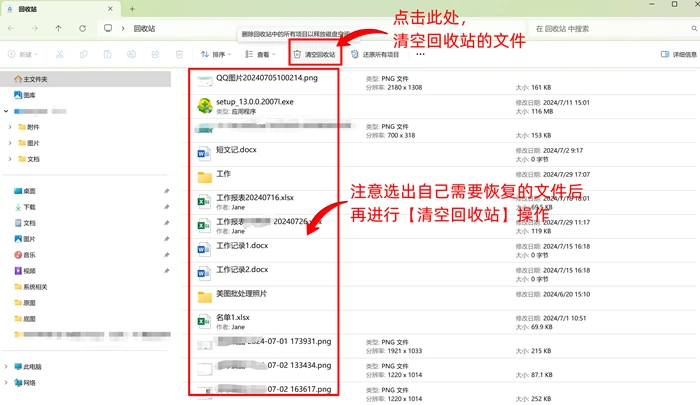This screenshot has height=405, width=700.
Task: Open a new tab with the plus button
Action: pyautogui.click(x=132, y=9)
